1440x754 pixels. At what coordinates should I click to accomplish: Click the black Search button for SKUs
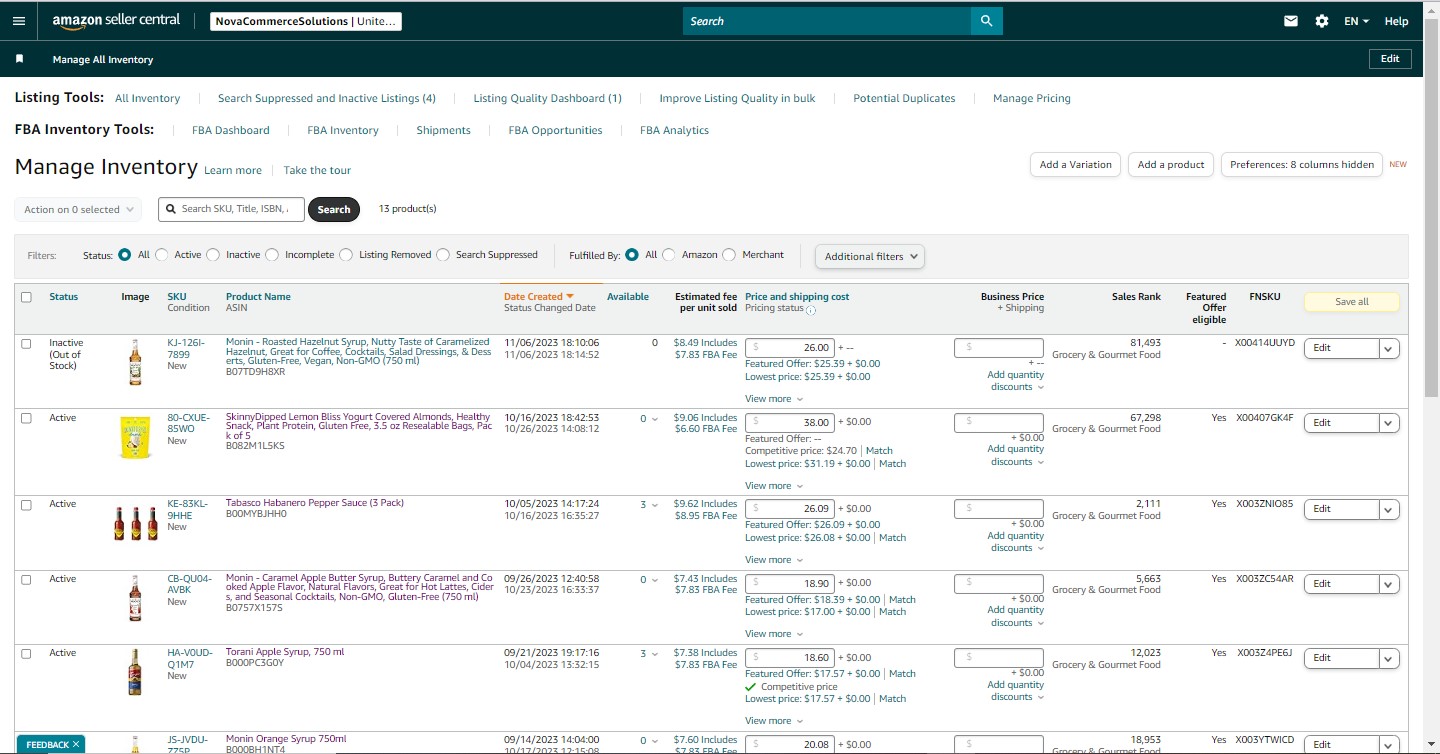coord(334,210)
